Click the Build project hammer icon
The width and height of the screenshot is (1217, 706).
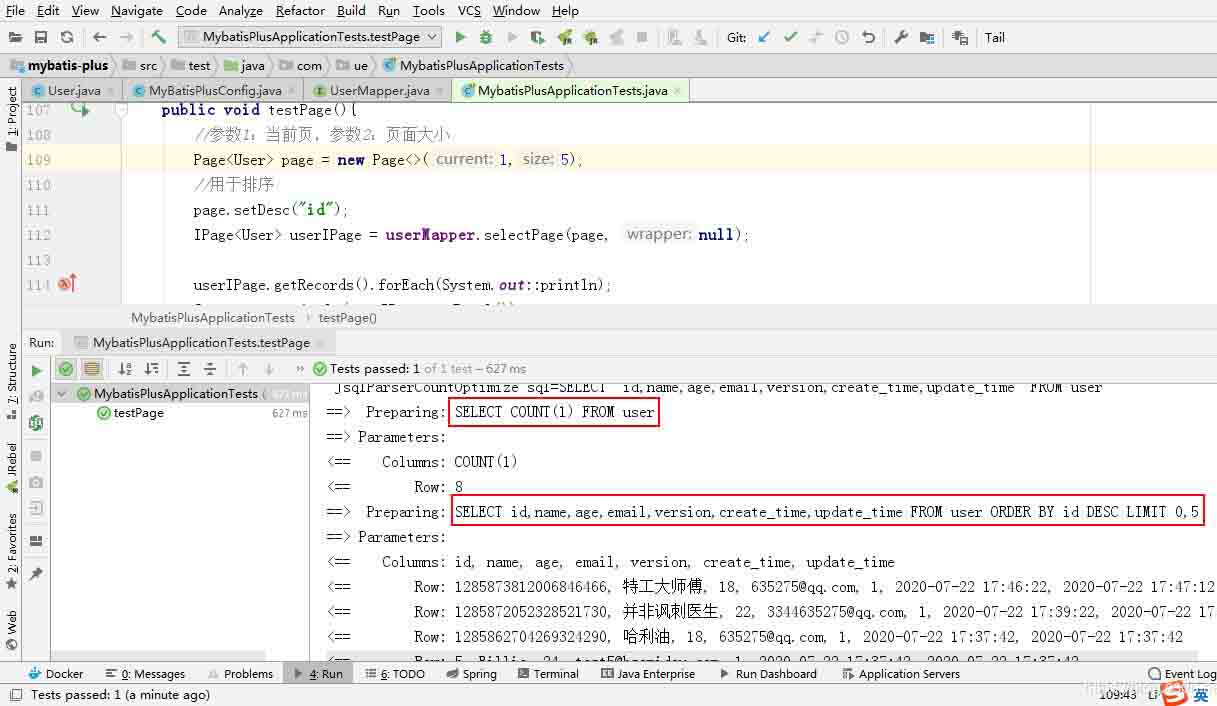pyautogui.click(x=158, y=37)
